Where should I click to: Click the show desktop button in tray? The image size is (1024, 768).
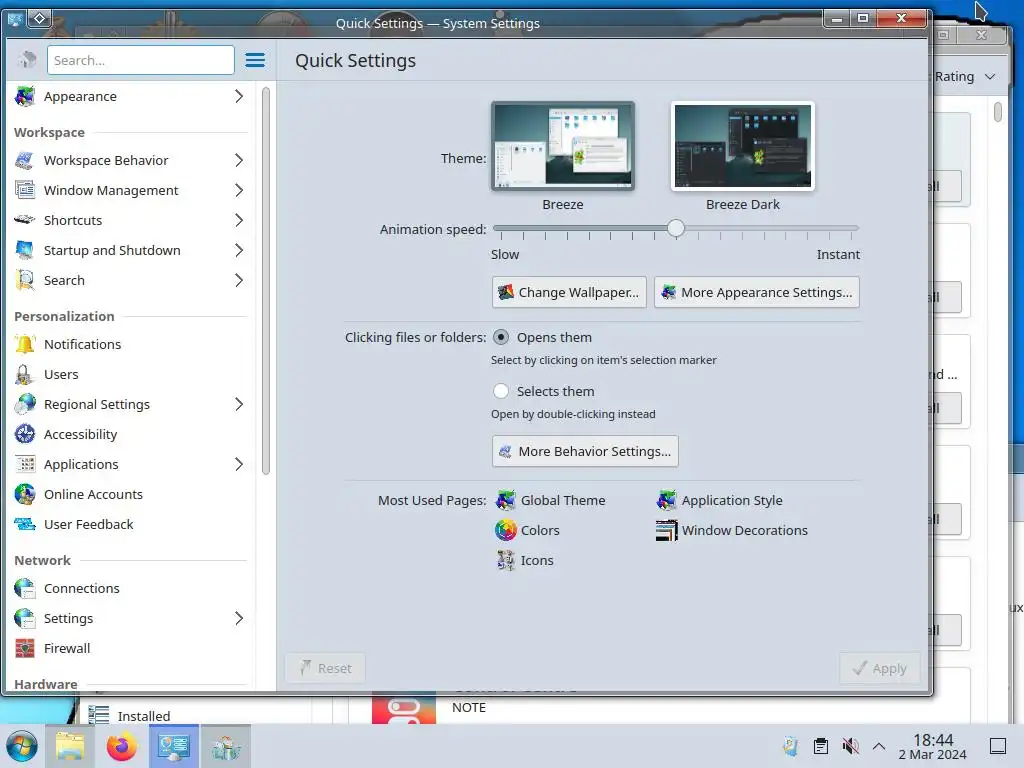pyautogui.click(x=998, y=746)
